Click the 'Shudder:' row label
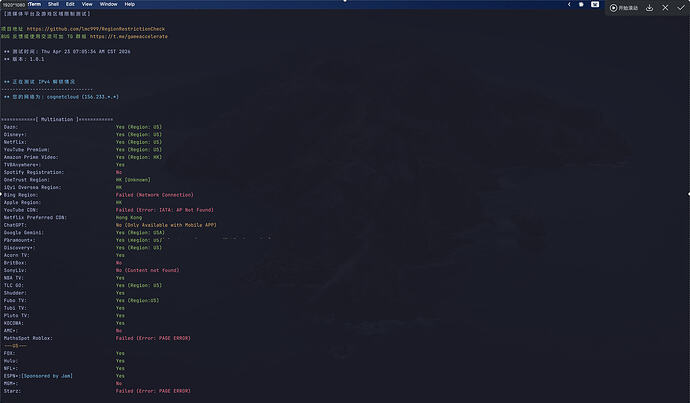The image size is (690, 403). tap(15, 293)
